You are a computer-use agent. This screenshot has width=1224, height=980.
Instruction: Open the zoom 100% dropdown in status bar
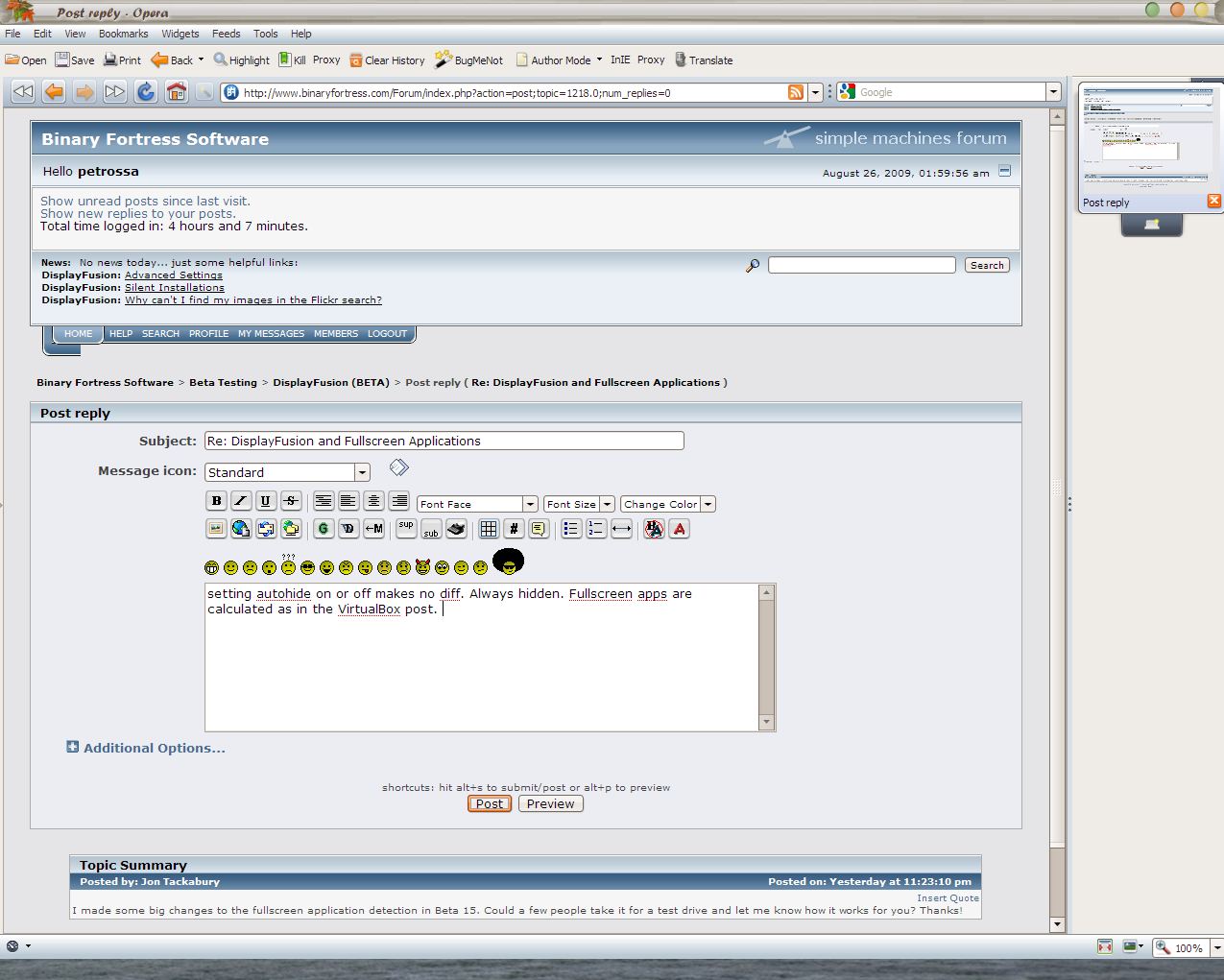[x=1216, y=947]
